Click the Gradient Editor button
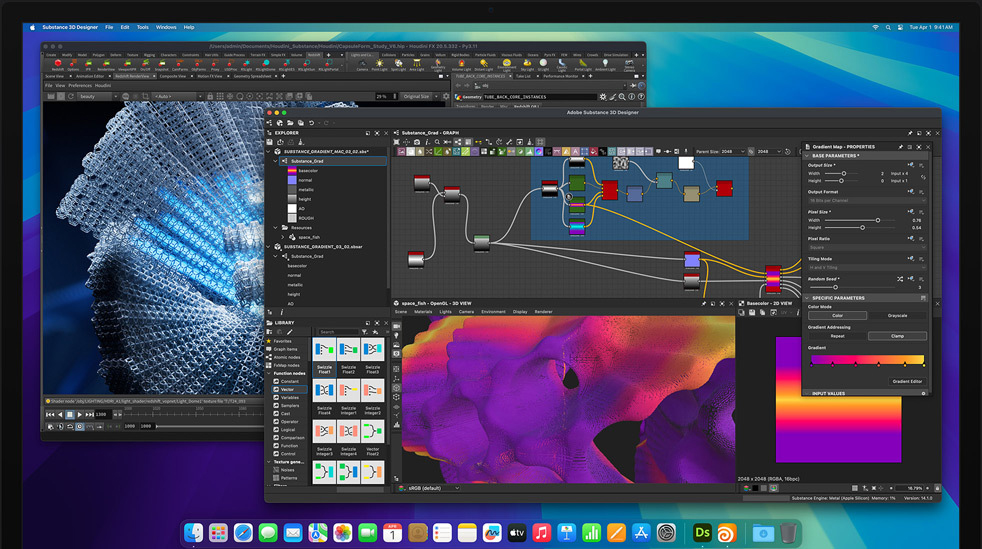The image size is (982, 549). (x=907, y=381)
